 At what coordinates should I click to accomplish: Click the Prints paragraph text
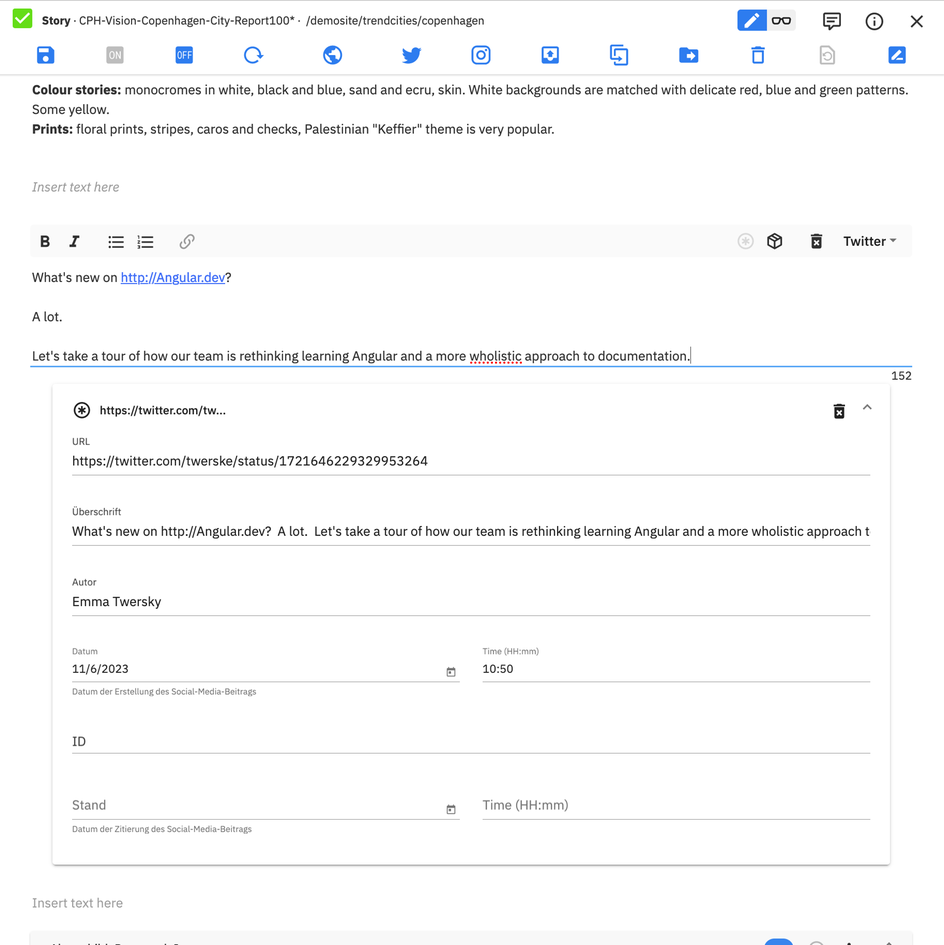[x=293, y=129]
